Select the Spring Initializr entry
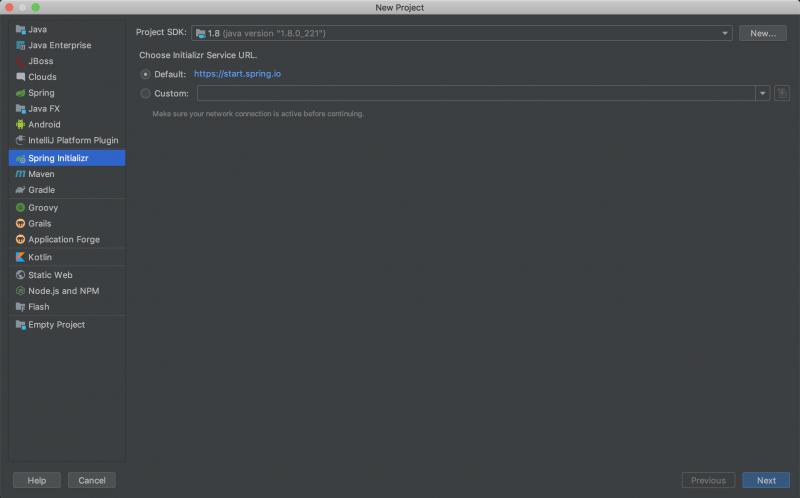Image resolution: width=800 pixels, height=498 pixels. click(67, 158)
